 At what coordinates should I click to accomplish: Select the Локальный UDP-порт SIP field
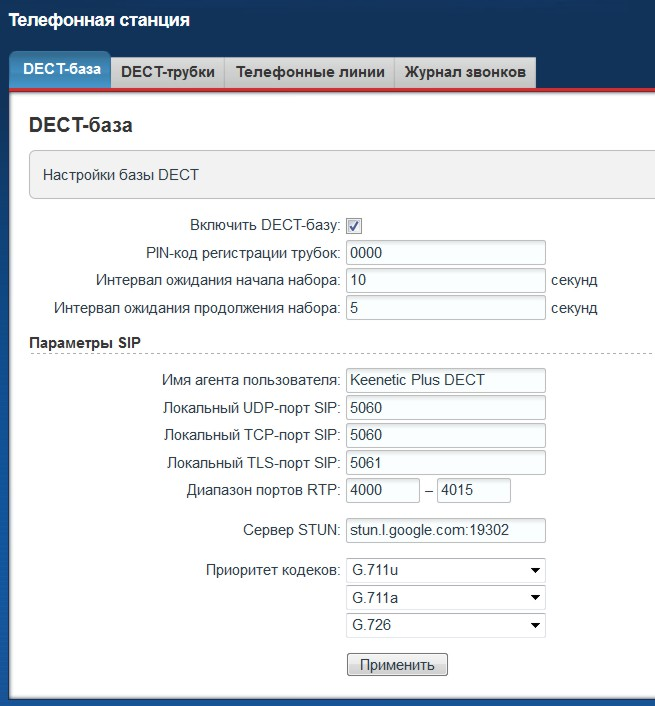tap(445, 408)
